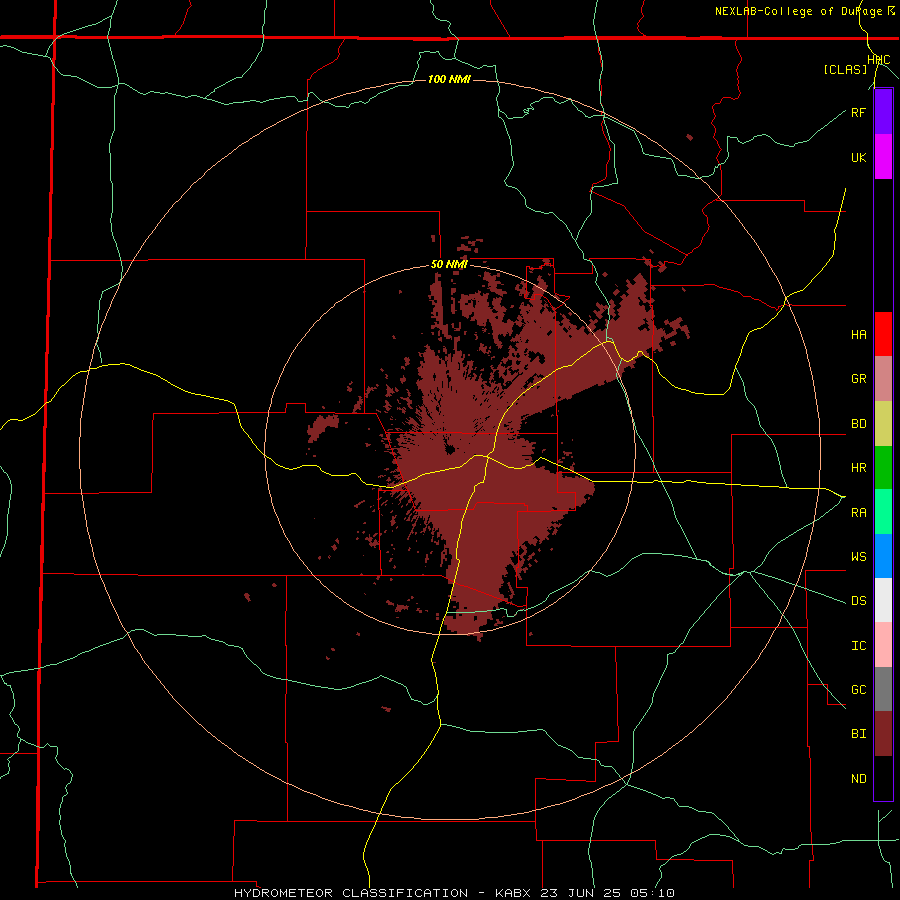Image resolution: width=900 pixels, height=900 pixels.
Task: Click the BD legend label
Action: tap(858, 424)
